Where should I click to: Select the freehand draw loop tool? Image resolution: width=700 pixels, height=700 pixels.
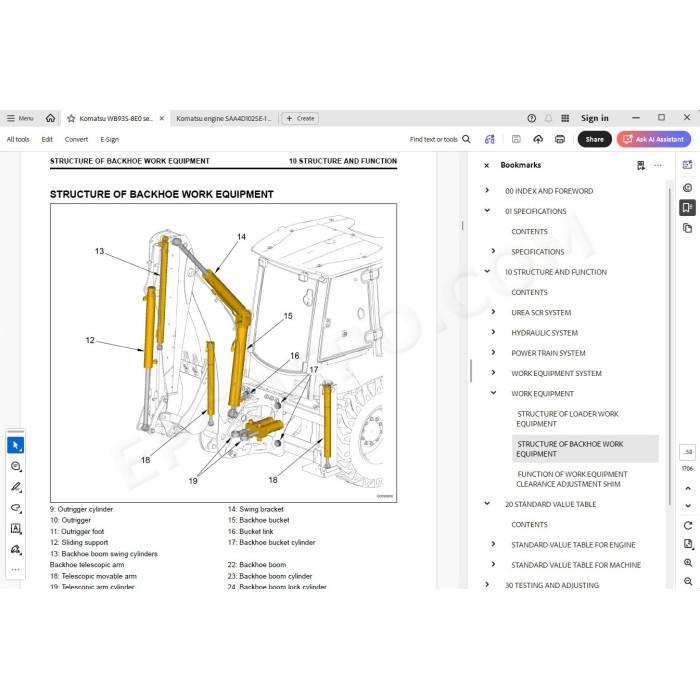pyautogui.click(x=16, y=508)
